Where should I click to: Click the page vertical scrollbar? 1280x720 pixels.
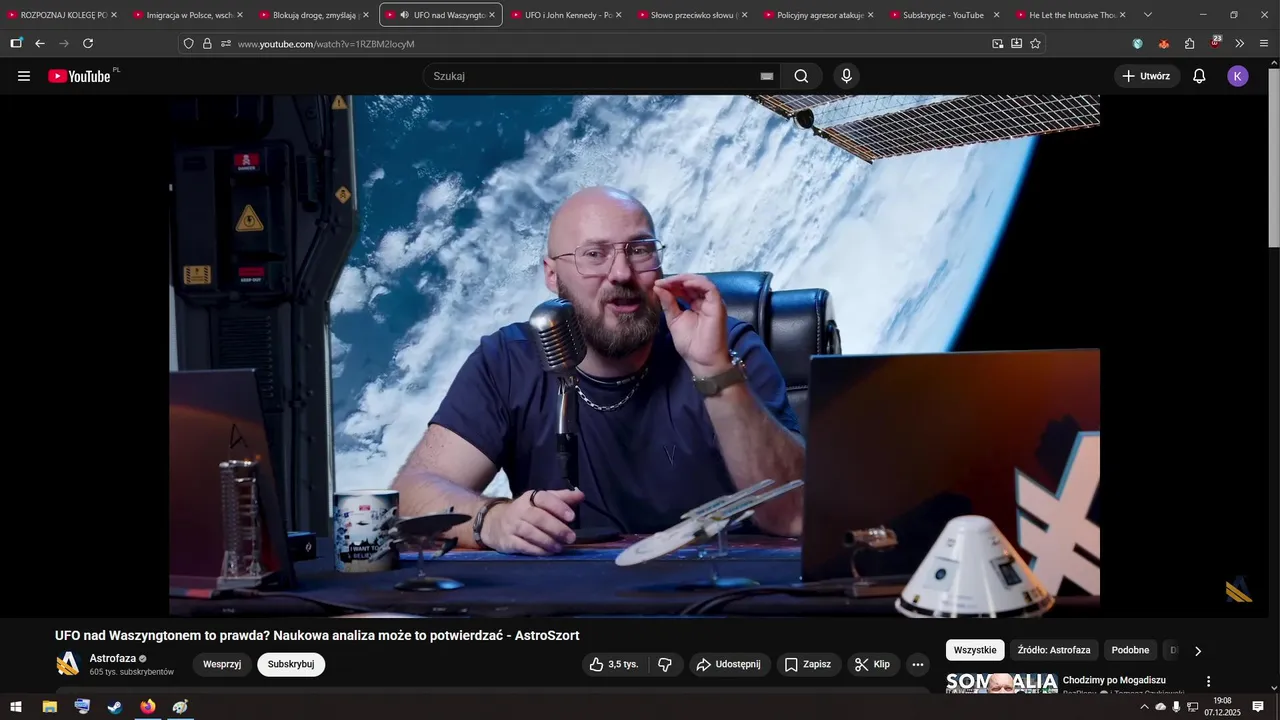tap(1273, 157)
